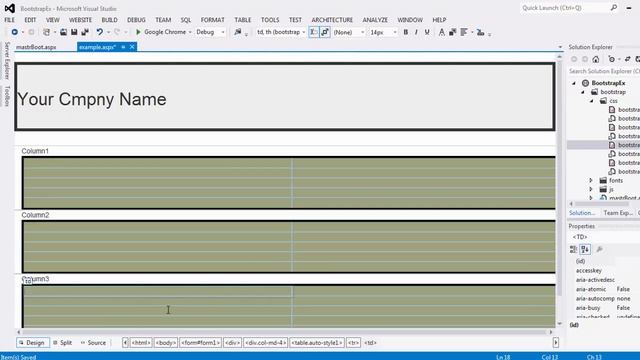
Task: Switch to Split view
Action: pyautogui.click(x=62, y=343)
